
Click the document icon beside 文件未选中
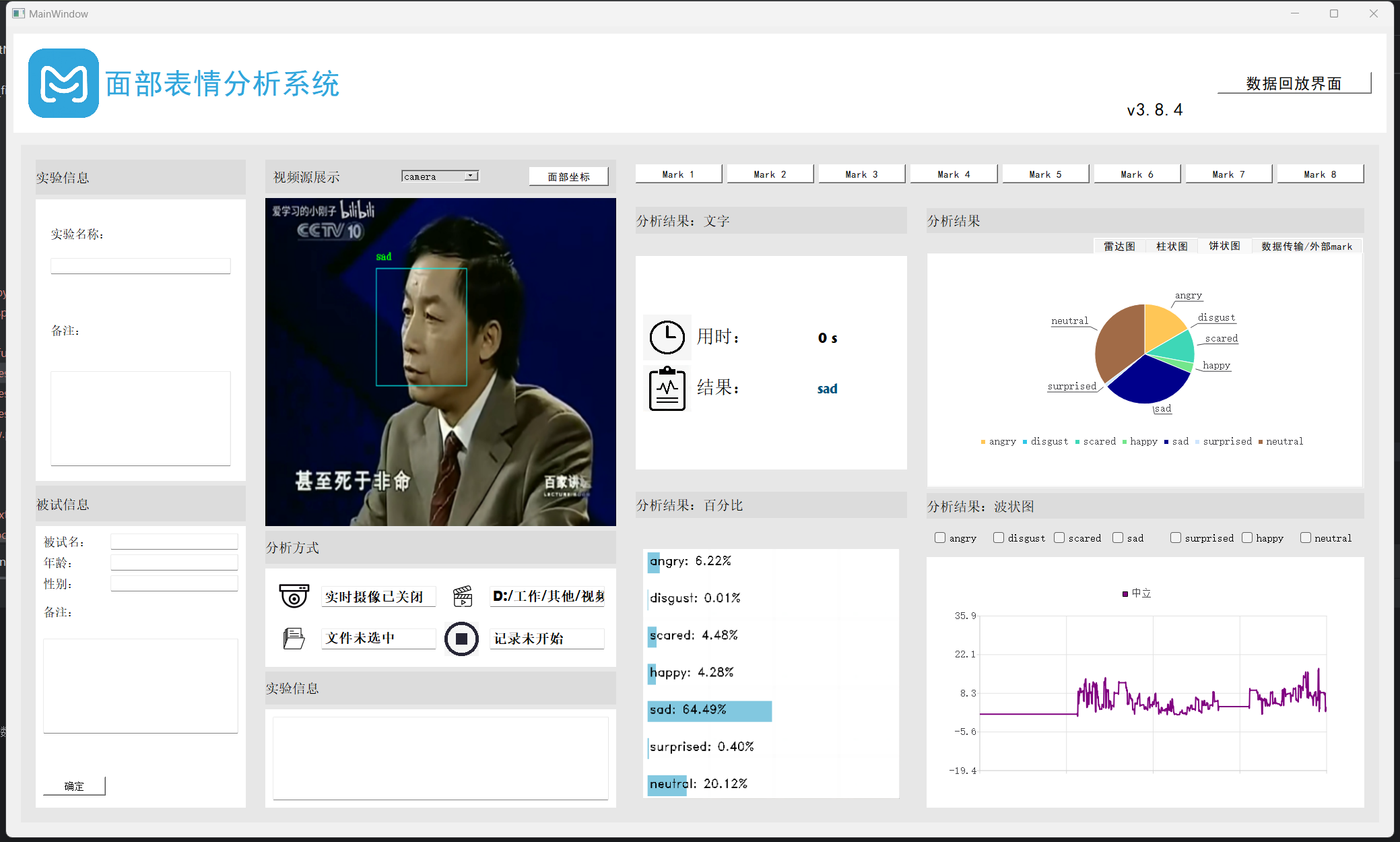point(293,638)
